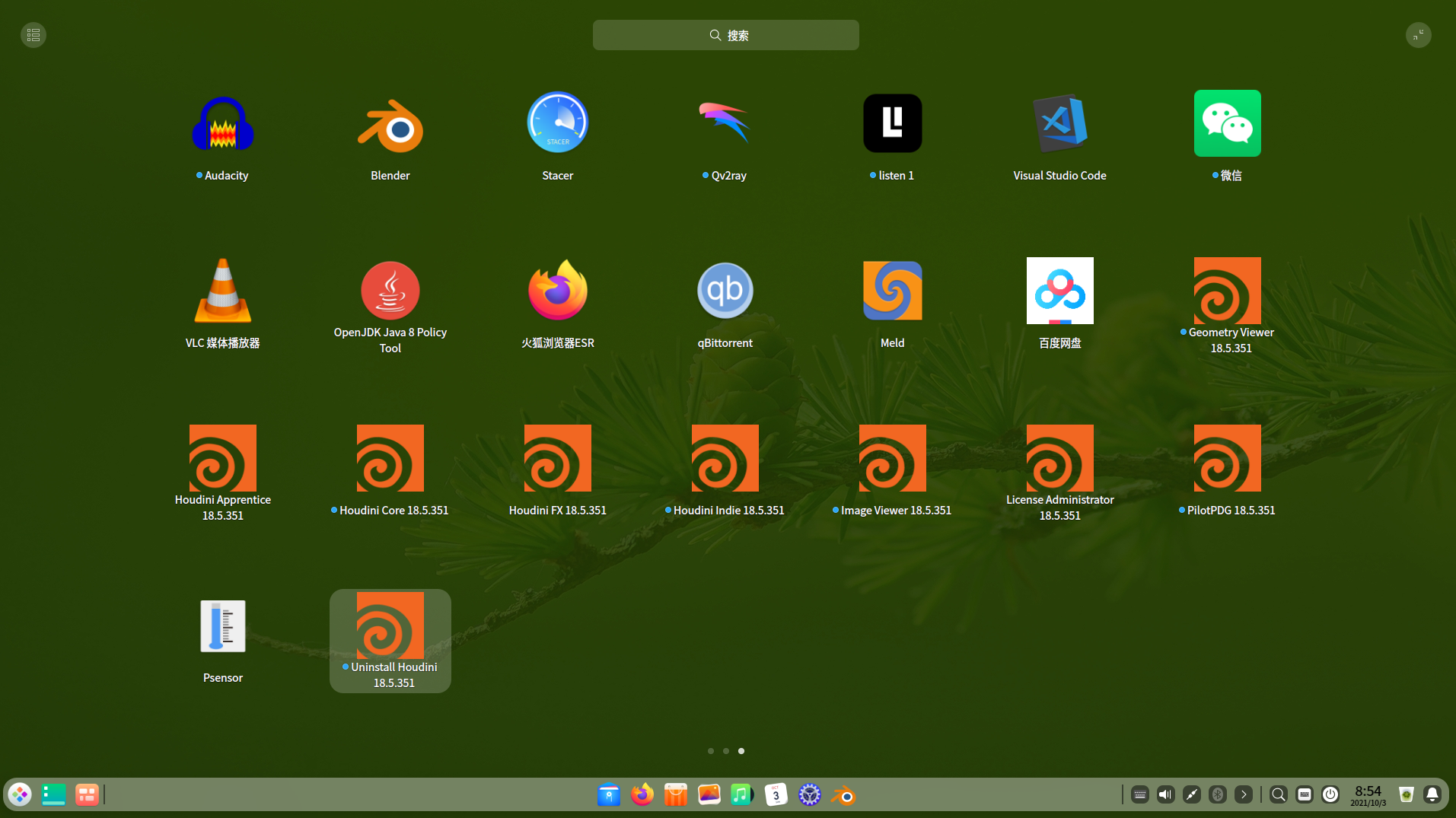This screenshot has width=1456, height=818.
Task: Open Houdini Apprentice 18.5.351
Action: pos(222,458)
